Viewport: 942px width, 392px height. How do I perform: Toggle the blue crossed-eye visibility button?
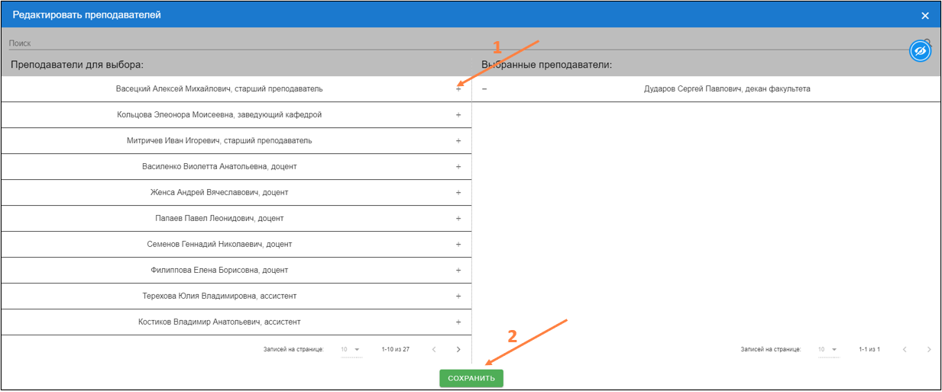(x=920, y=52)
